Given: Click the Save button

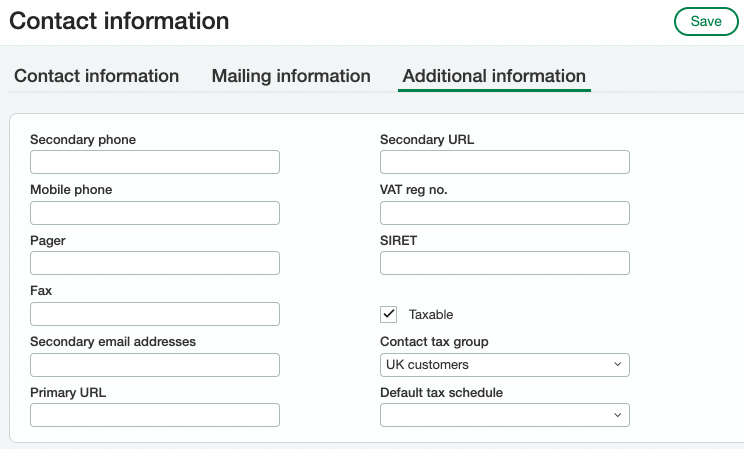Looking at the screenshot, I should pos(706,21).
